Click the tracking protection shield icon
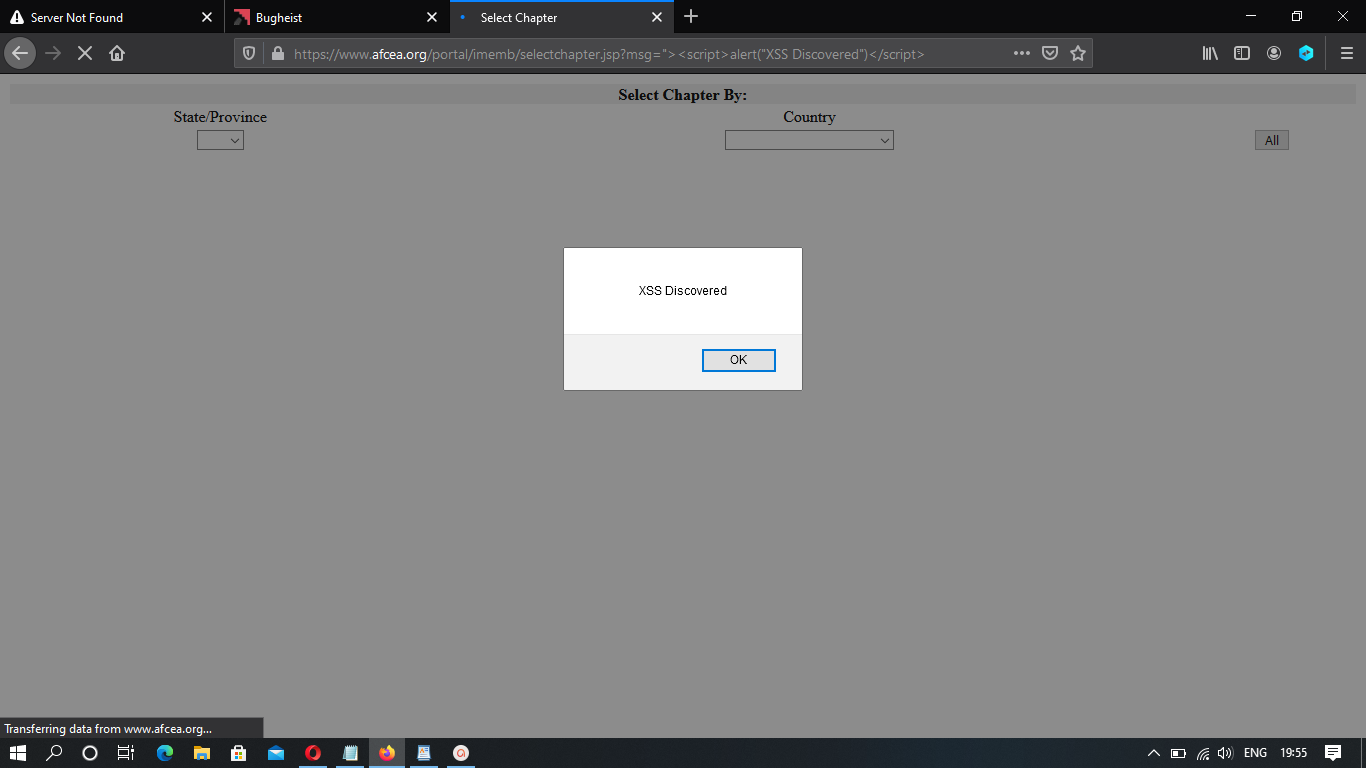 (250, 54)
